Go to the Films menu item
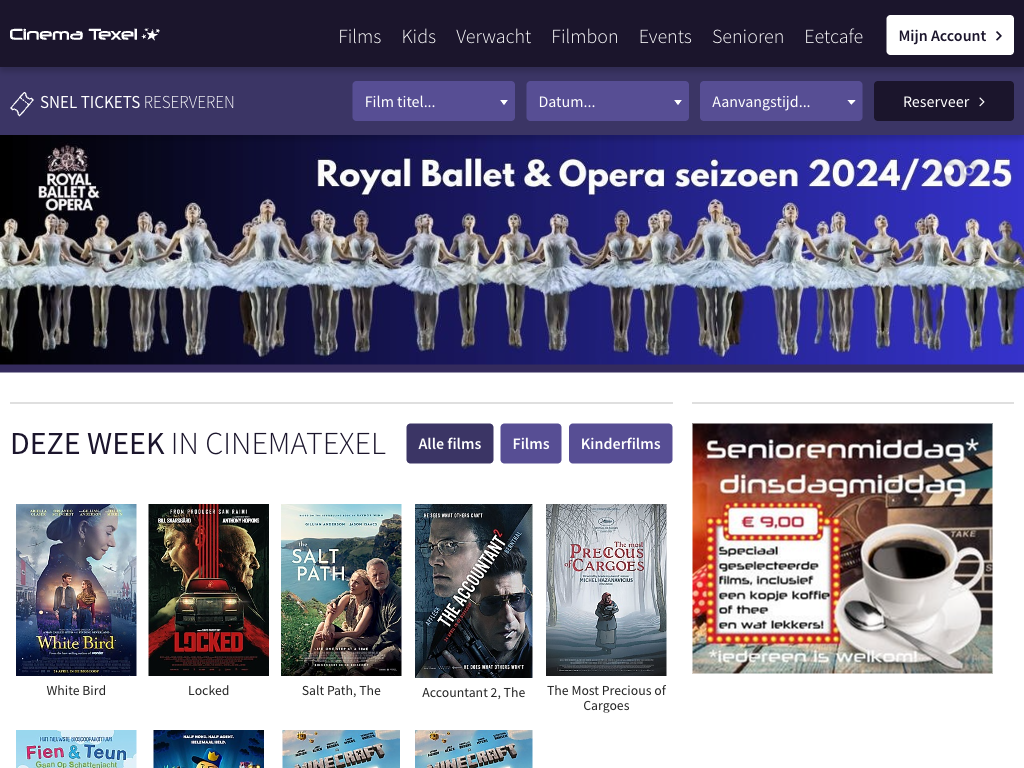Image resolution: width=1024 pixels, height=768 pixels. click(359, 36)
